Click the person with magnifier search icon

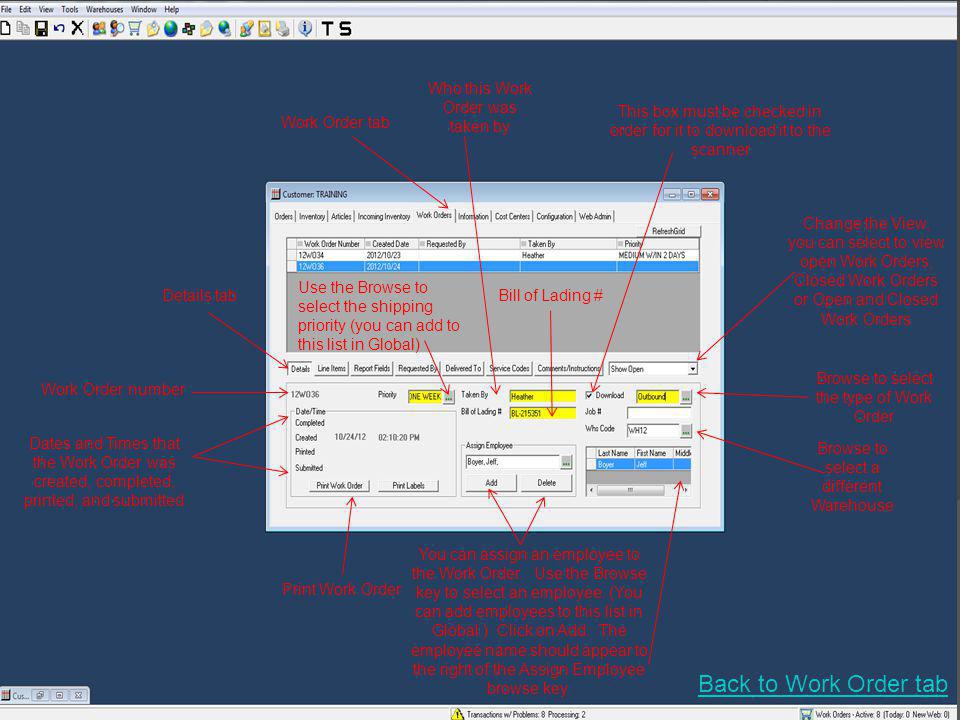(116, 28)
